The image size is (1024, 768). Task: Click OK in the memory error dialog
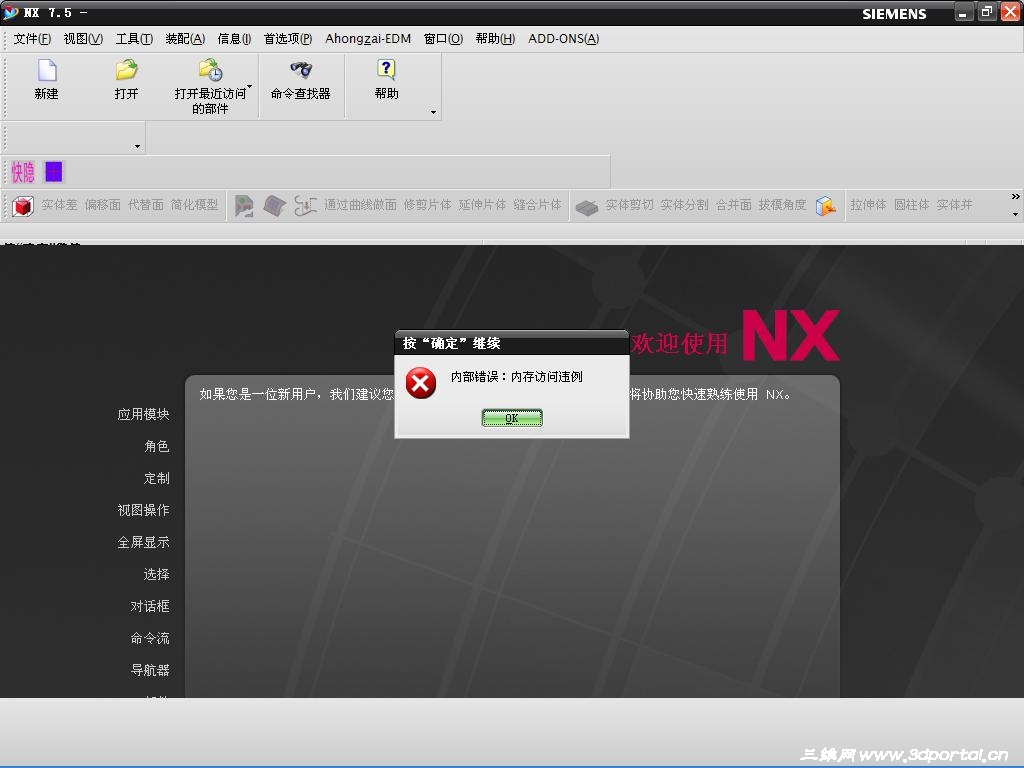pyautogui.click(x=512, y=418)
